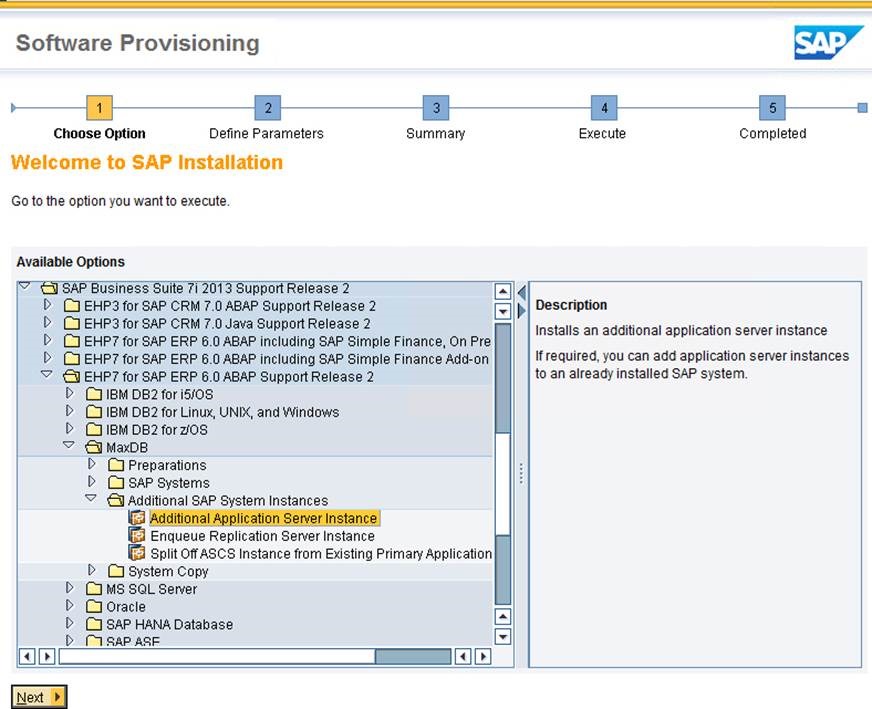Go to step 2 Define Parameters
The image size is (872, 709).
click(x=267, y=108)
